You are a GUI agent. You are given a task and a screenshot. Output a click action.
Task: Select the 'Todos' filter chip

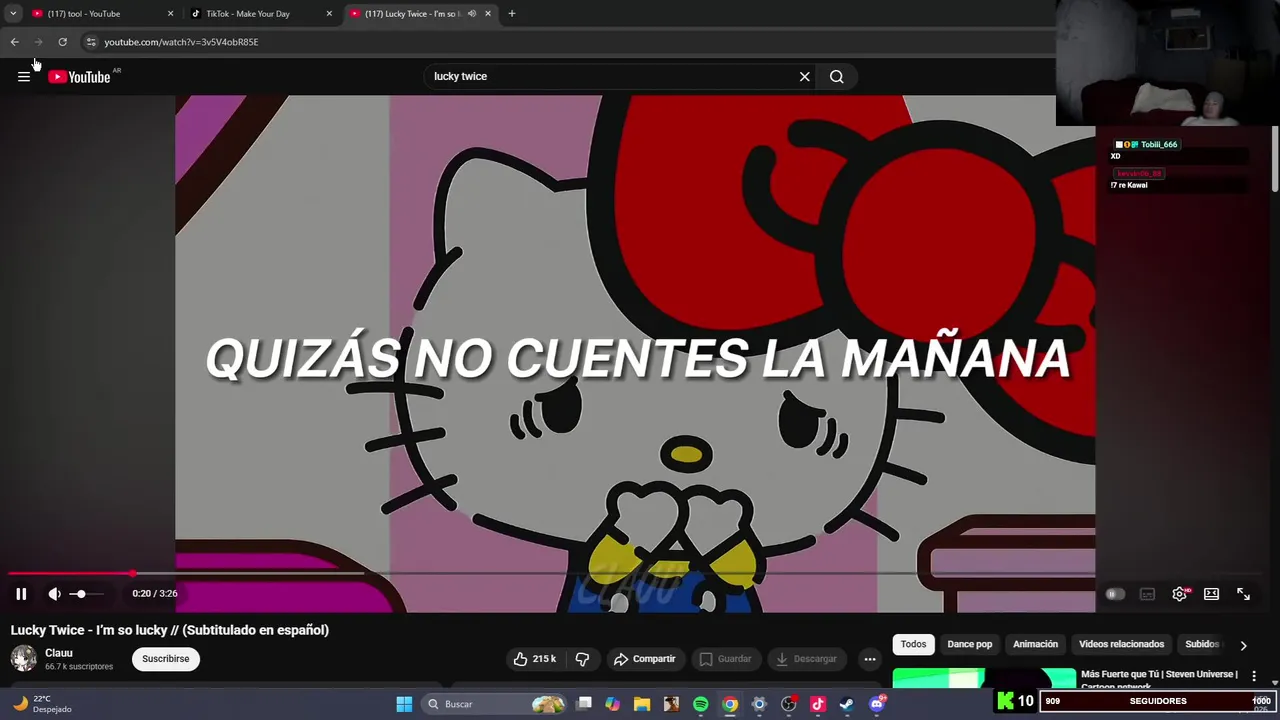point(913,644)
